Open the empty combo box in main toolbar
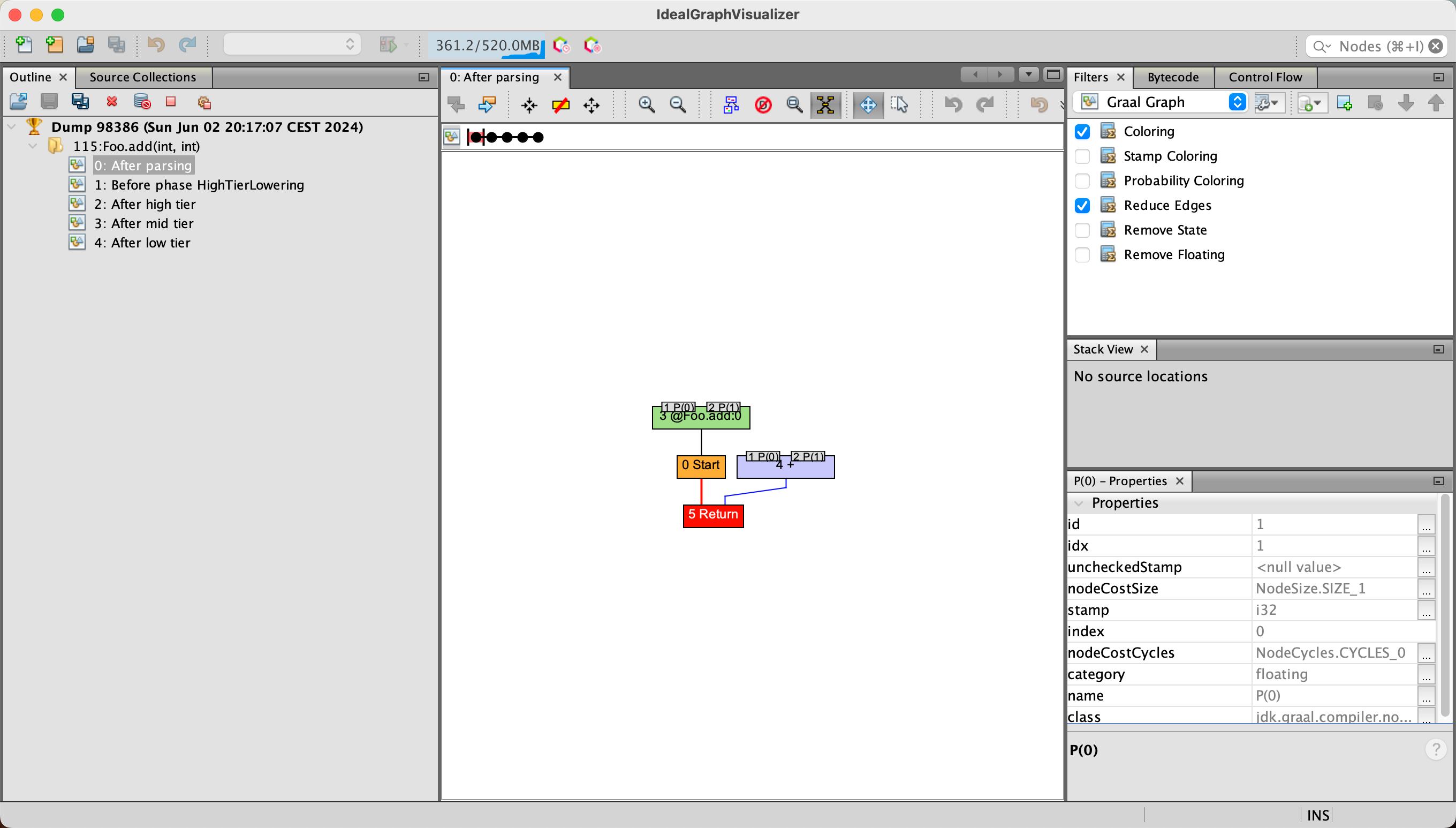The width and height of the screenshot is (1456, 828). [292, 44]
